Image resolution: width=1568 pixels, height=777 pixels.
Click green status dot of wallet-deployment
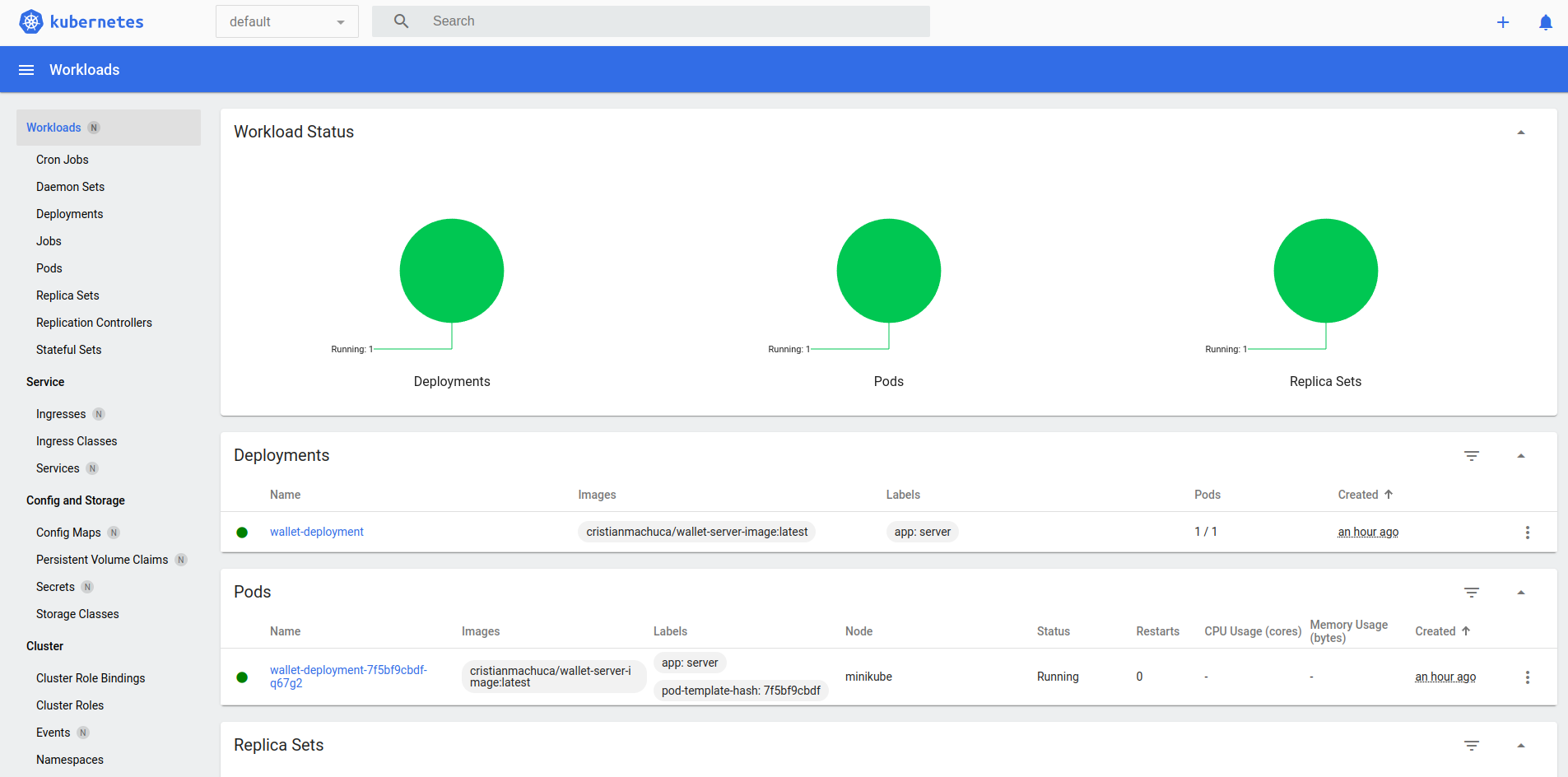click(242, 533)
